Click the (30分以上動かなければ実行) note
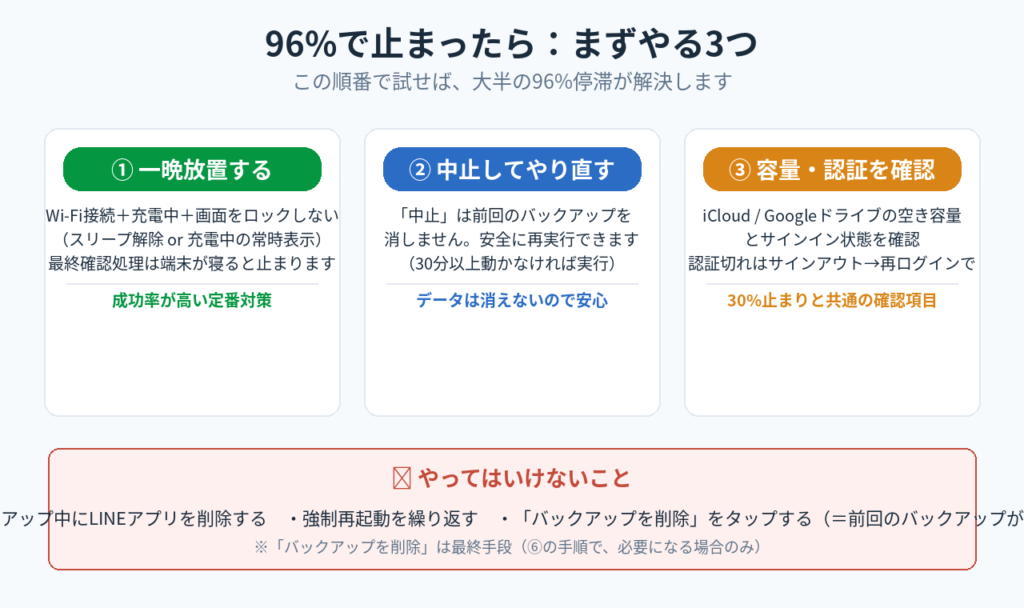 (512, 263)
